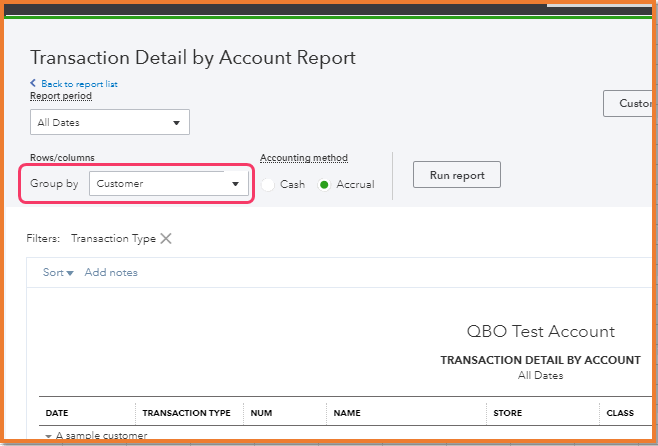
Task: Click the STORE column header
Action: 508,413
